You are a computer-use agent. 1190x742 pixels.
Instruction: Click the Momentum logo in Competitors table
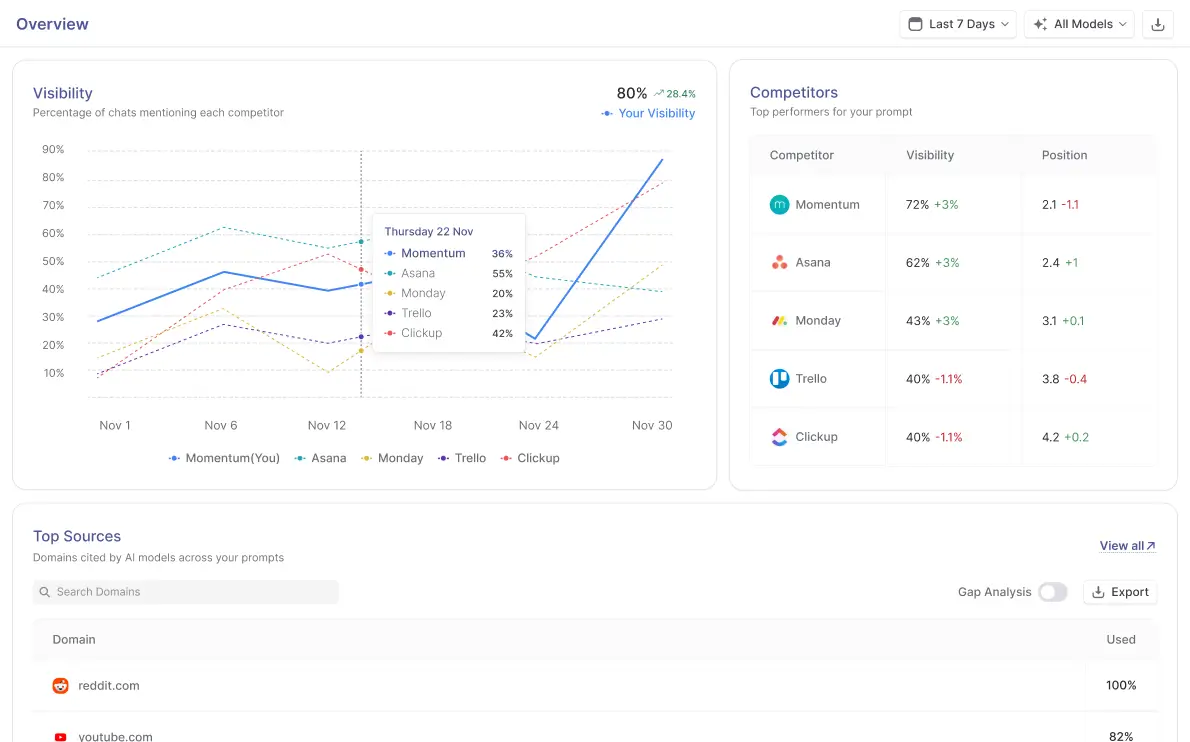pyautogui.click(x=779, y=204)
